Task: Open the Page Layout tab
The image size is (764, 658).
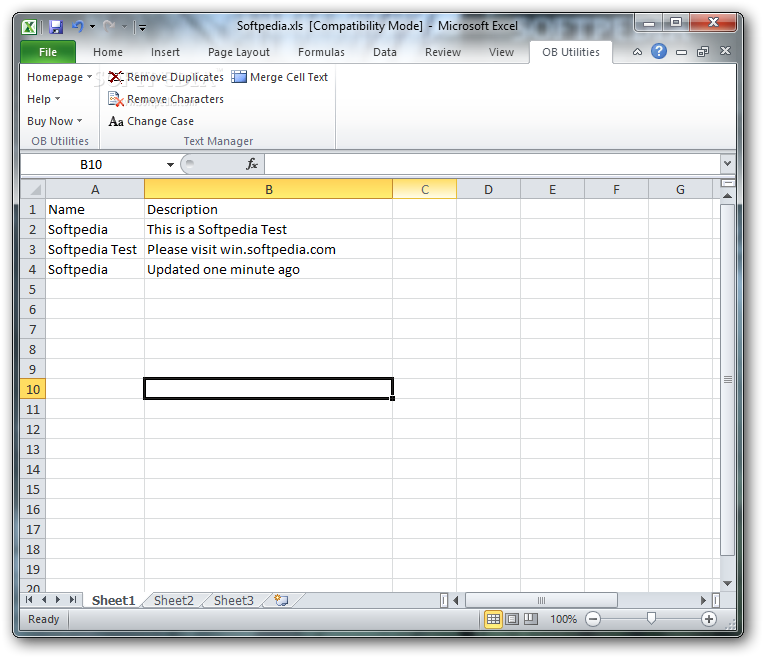Action: click(x=239, y=52)
